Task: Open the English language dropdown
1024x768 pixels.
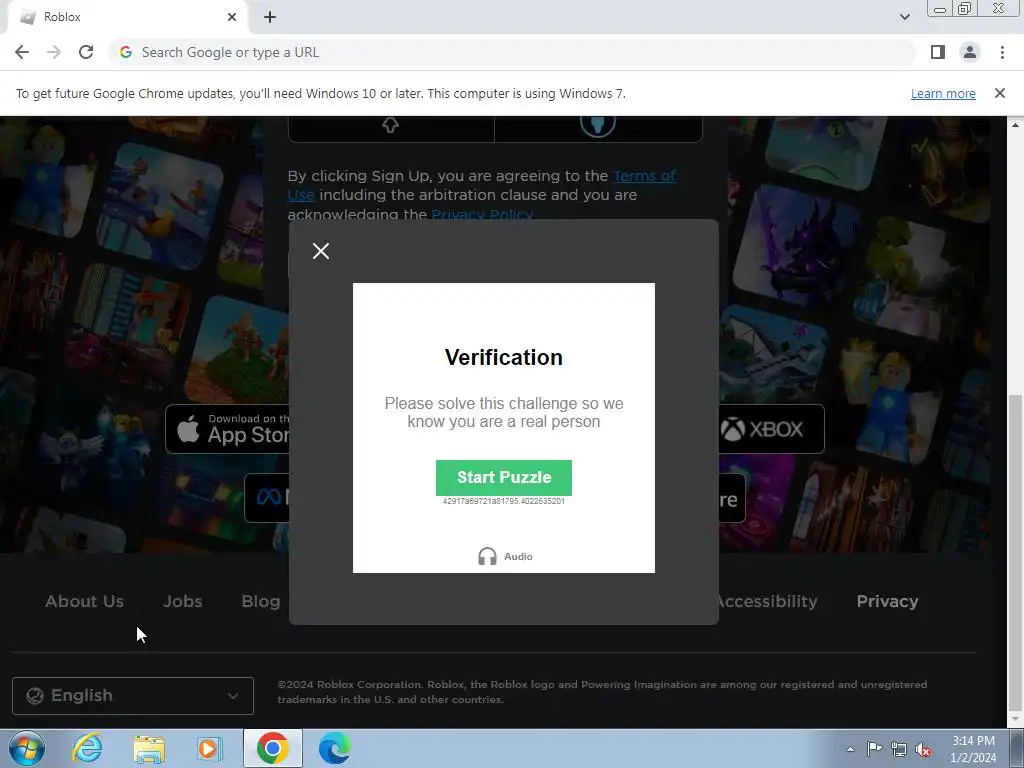Action: 133,696
